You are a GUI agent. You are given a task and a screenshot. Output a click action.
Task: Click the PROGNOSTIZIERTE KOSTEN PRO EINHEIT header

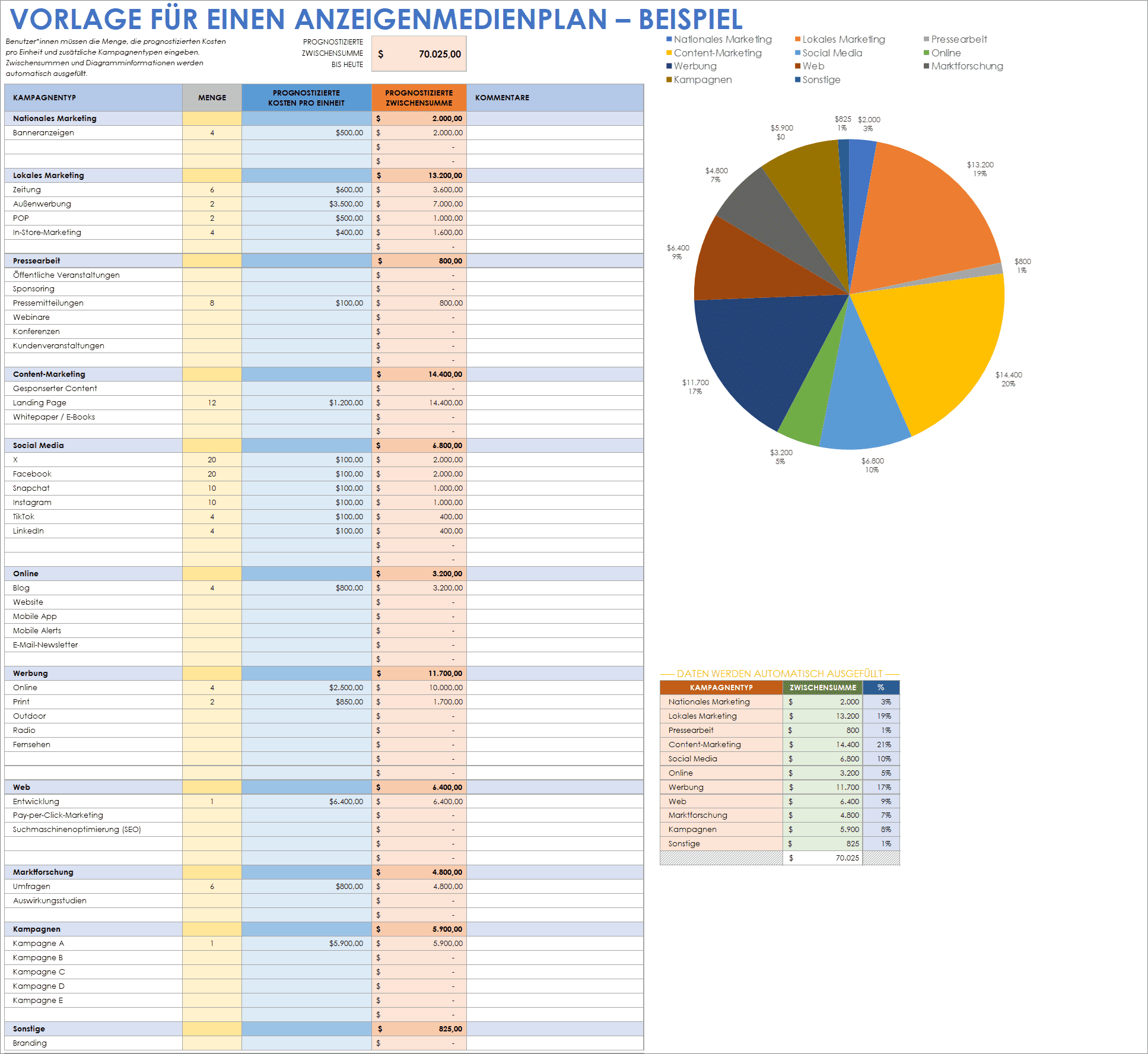point(306,98)
